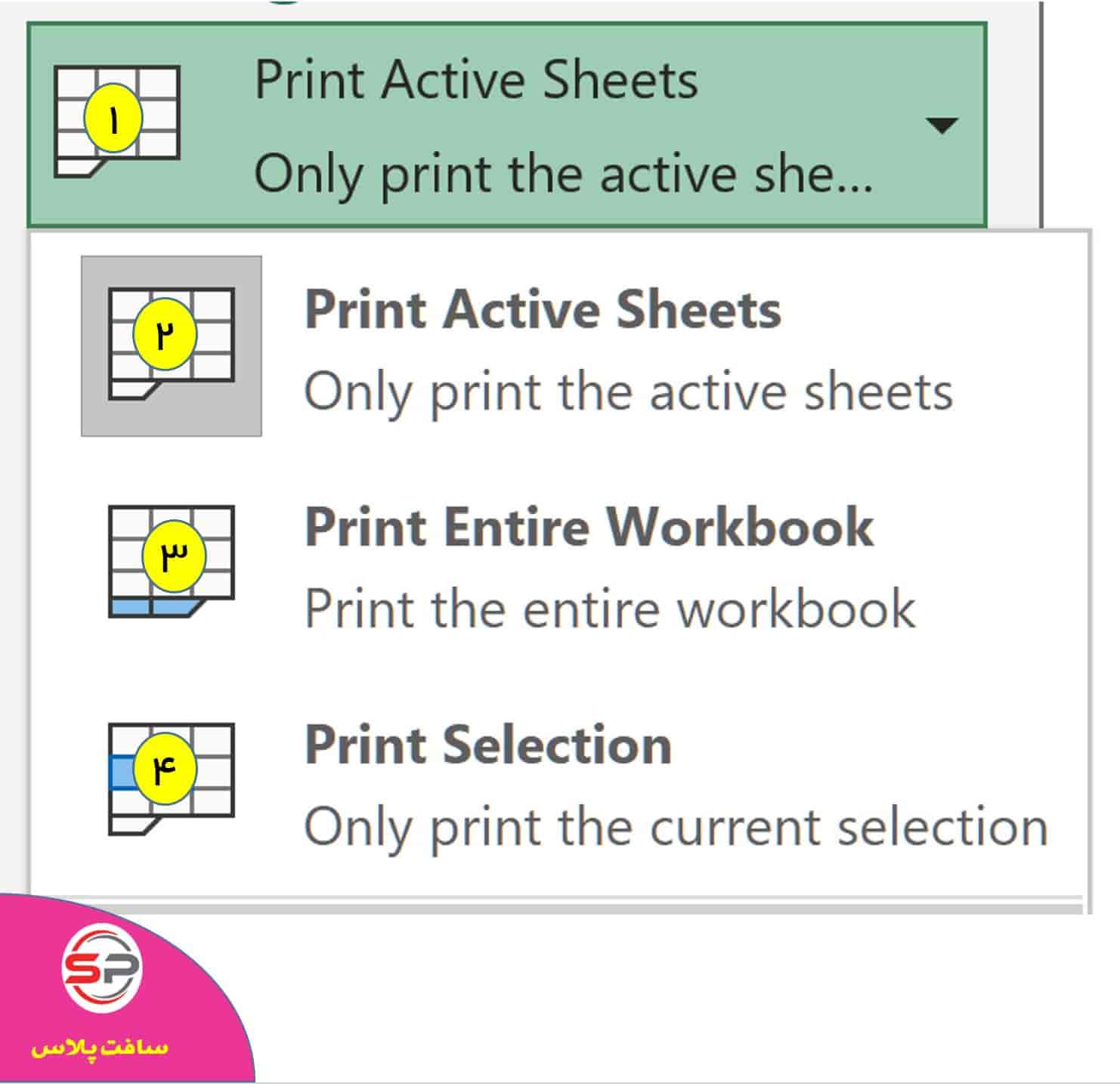Screen dimensions: 1120x1084
Task: Select bold 'Print Active Sheets' menu option
Action: (543, 310)
